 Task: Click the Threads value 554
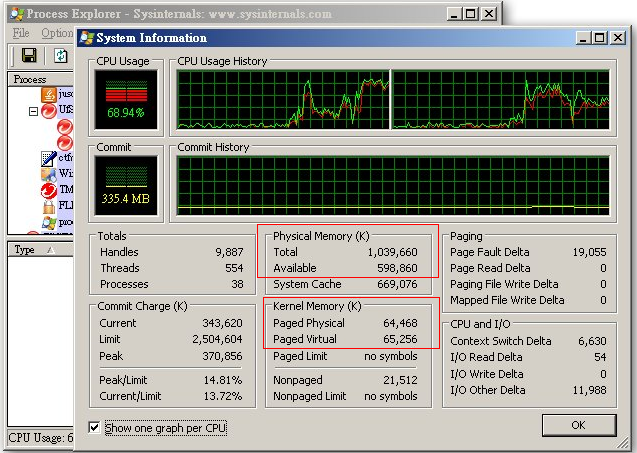click(234, 268)
